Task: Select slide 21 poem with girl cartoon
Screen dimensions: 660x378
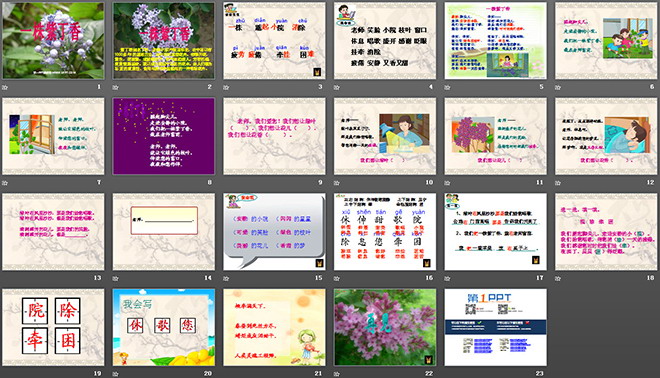Action: (274, 327)
